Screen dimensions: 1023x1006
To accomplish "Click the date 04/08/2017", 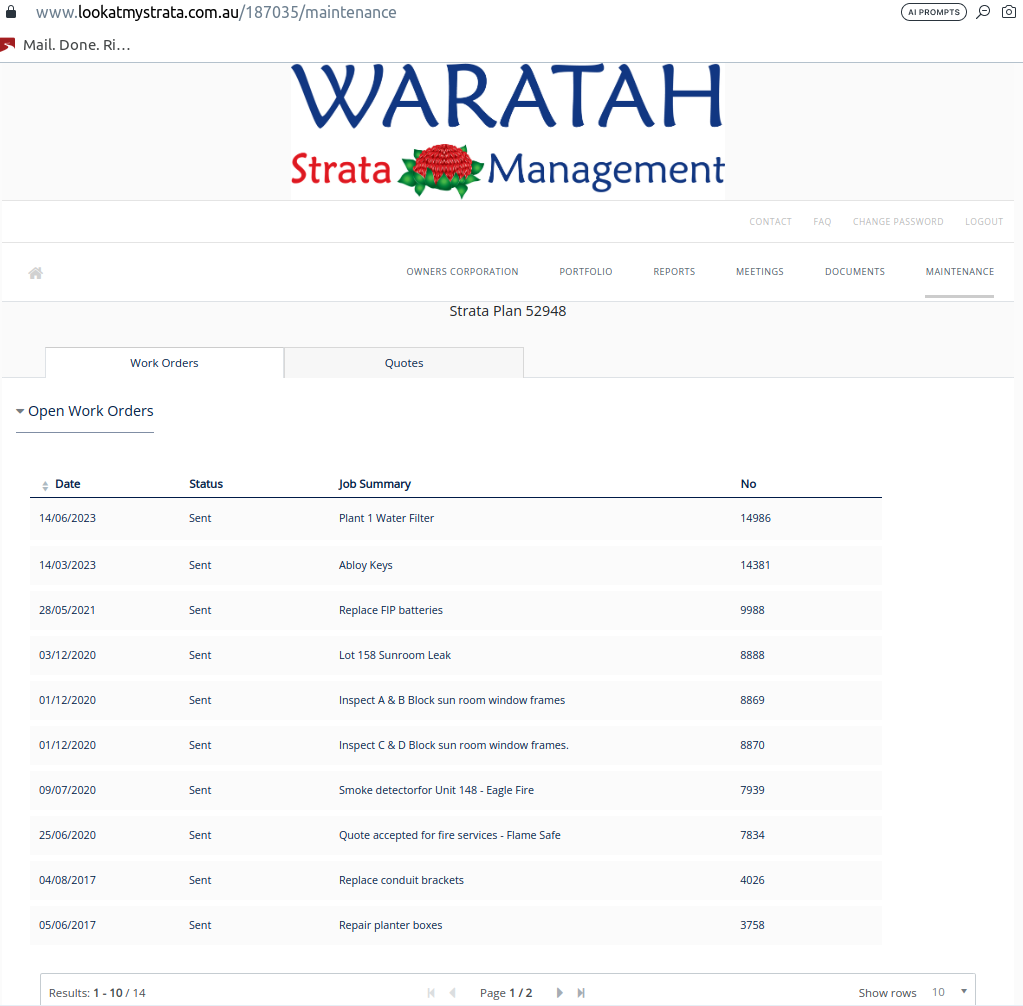I will (67, 880).
